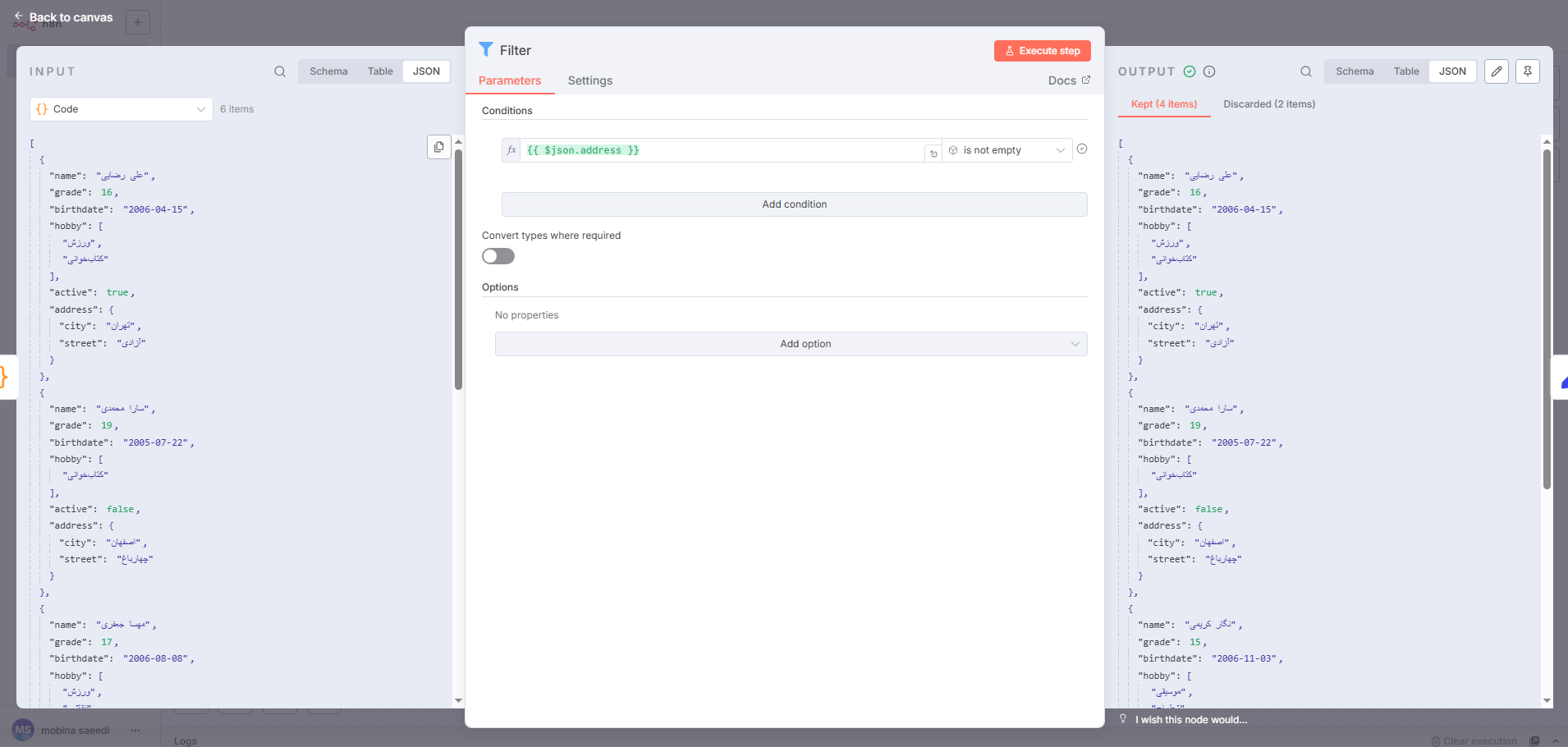Copy input JSON using the copy icon
This screenshot has width=1568, height=747.
(x=439, y=147)
